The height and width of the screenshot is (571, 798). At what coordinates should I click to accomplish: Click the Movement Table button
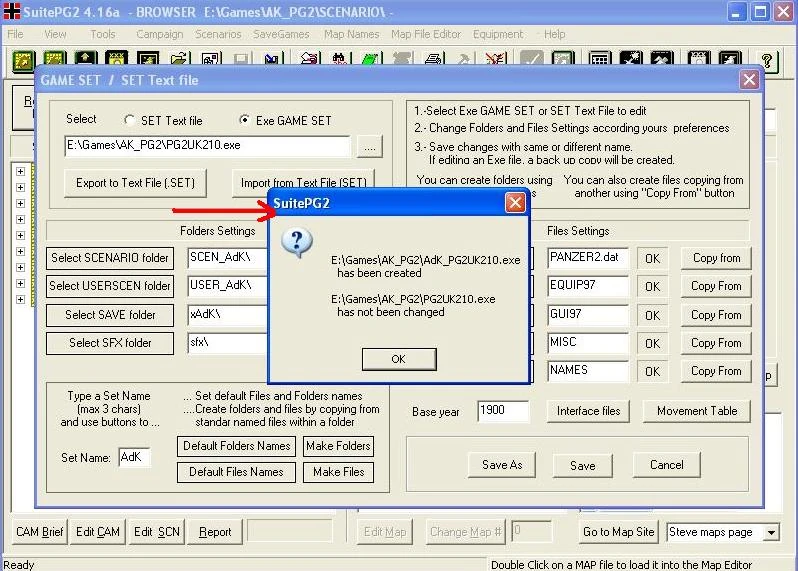697,411
